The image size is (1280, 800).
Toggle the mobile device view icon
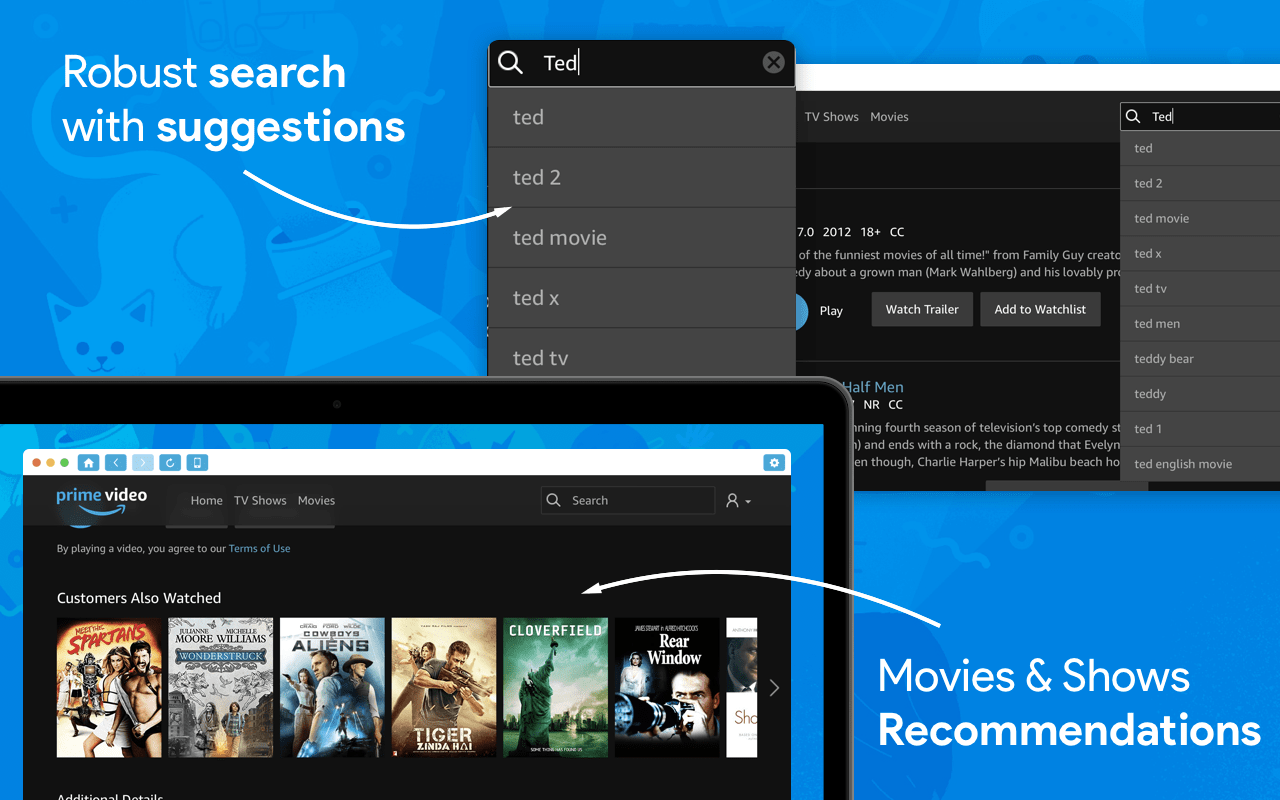coord(197,463)
